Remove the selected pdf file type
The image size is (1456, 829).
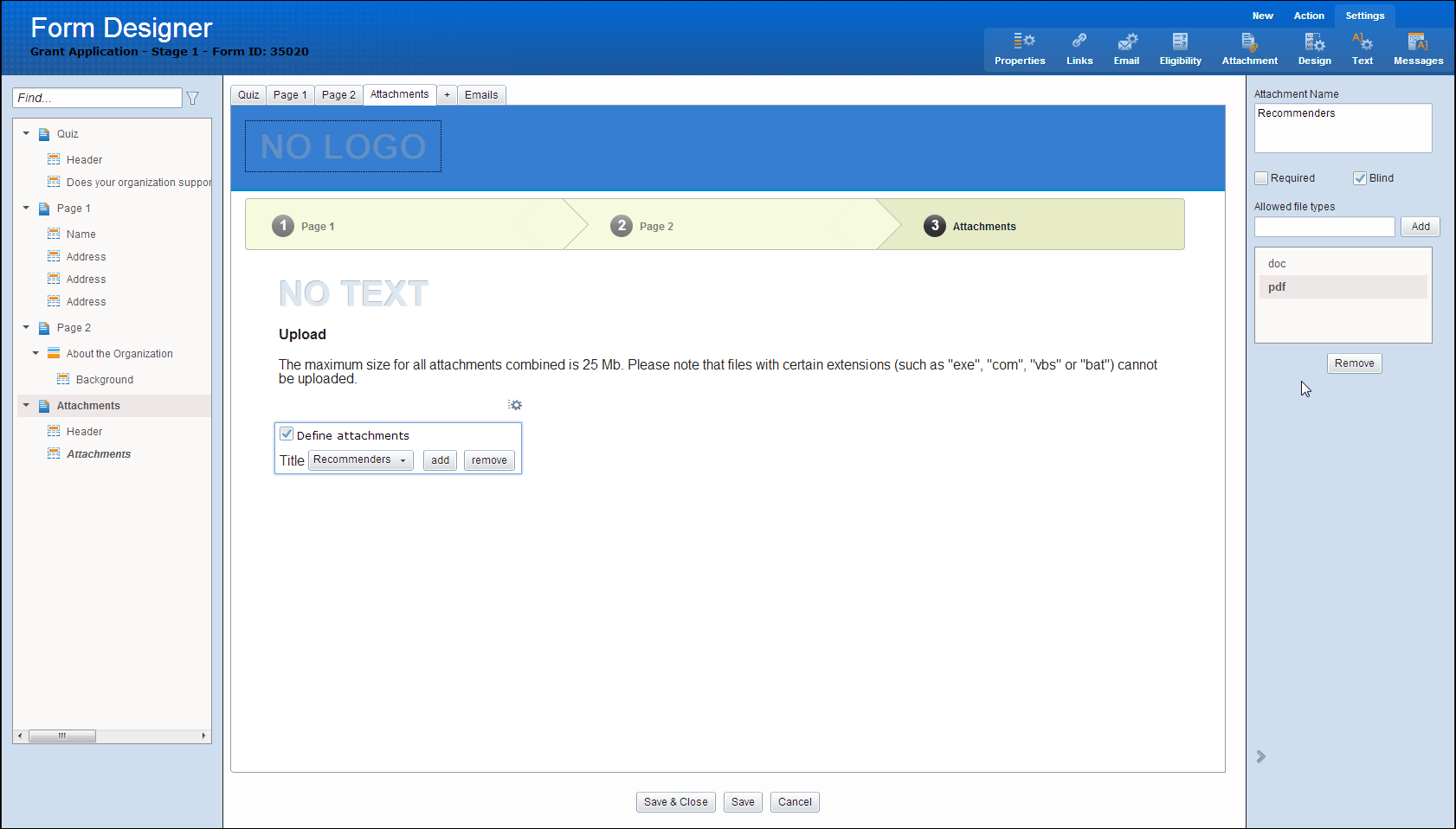(1354, 363)
